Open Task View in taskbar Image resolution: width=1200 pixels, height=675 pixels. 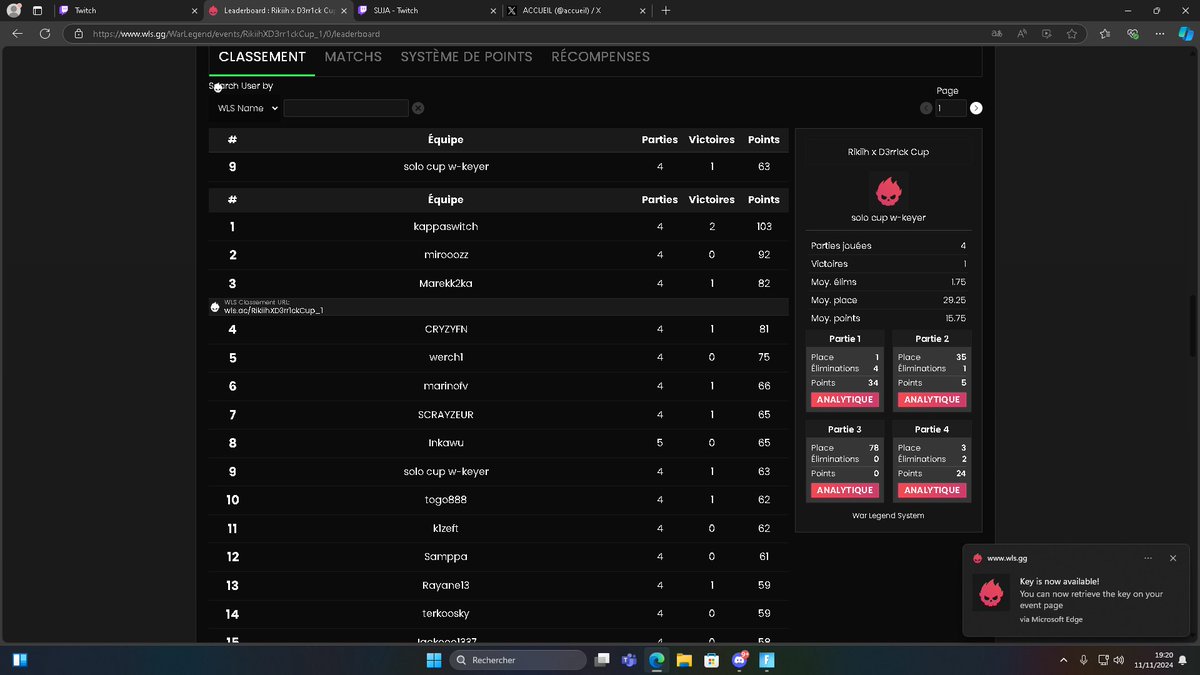(602, 660)
